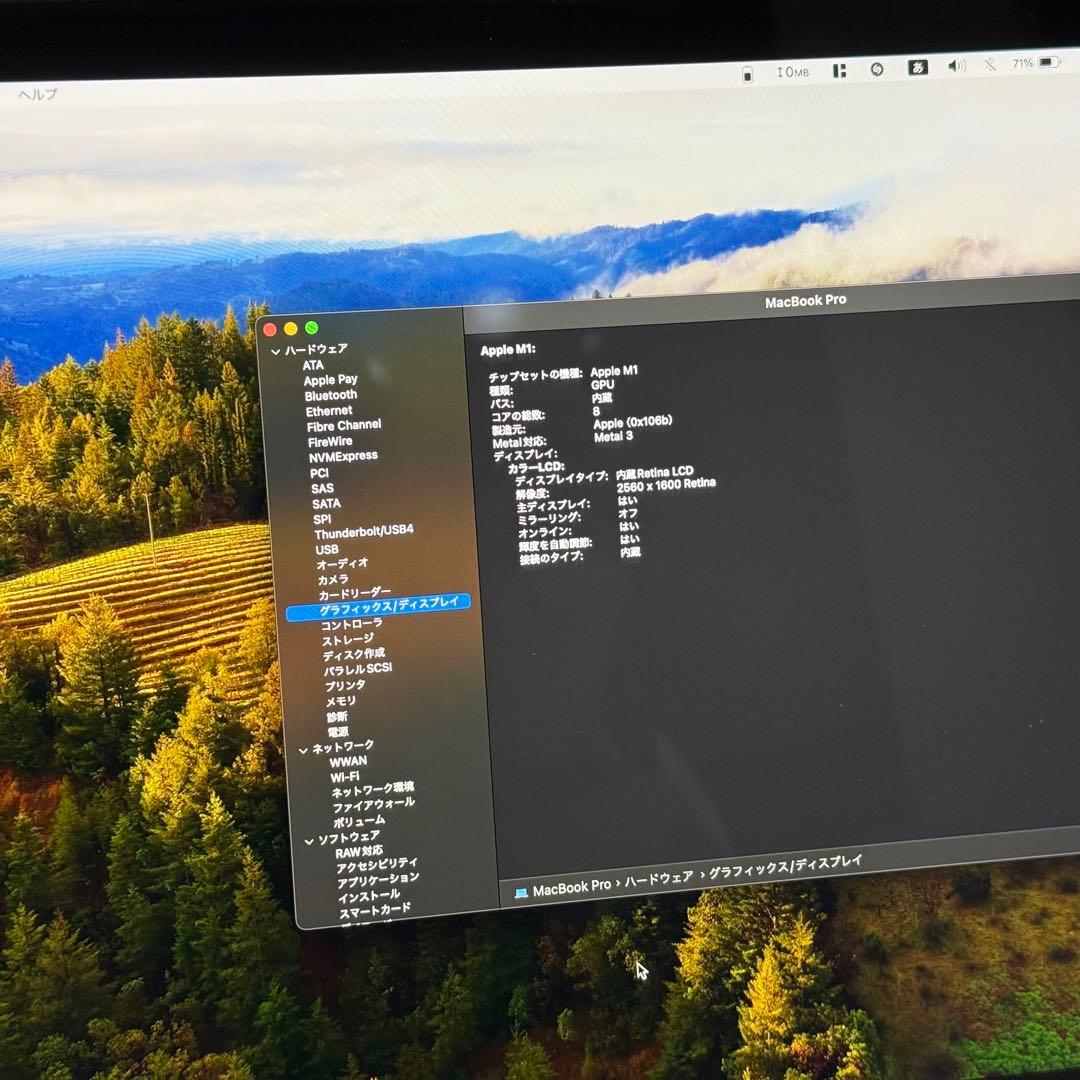The width and height of the screenshot is (1080, 1080).
Task: Click MacBook Pro in the path bar
Action: [x=572, y=887]
